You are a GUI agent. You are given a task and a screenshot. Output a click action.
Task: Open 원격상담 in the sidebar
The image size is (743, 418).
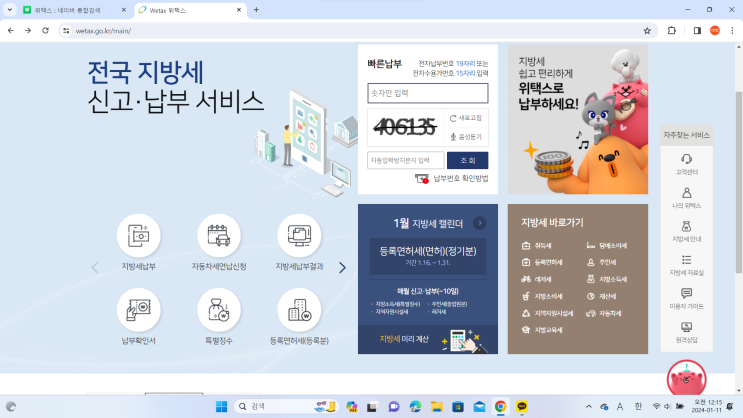[x=686, y=332]
